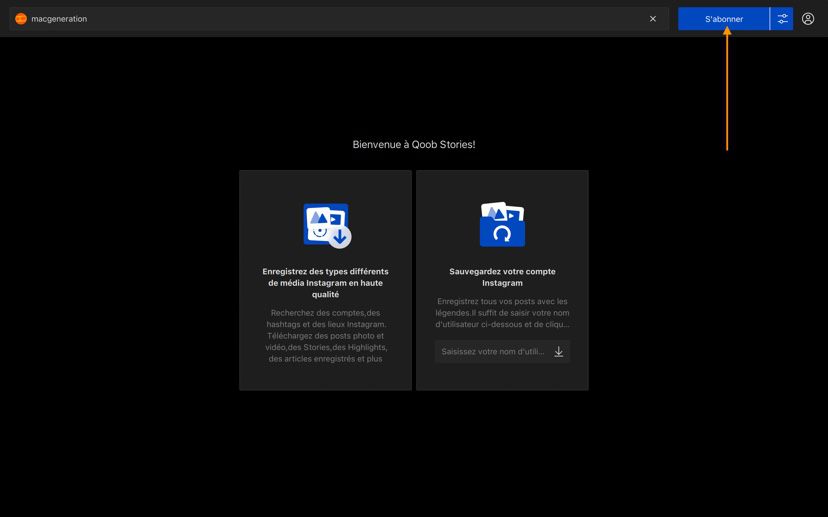828x517 pixels.
Task: Open the user account profile icon
Action: tap(808, 19)
